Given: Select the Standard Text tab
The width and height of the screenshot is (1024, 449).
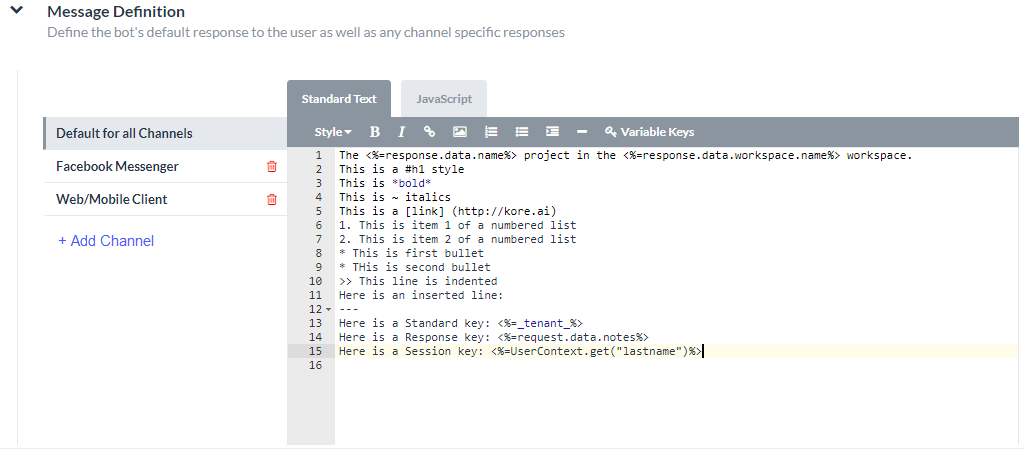Looking at the screenshot, I should pyautogui.click(x=339, y=99).
